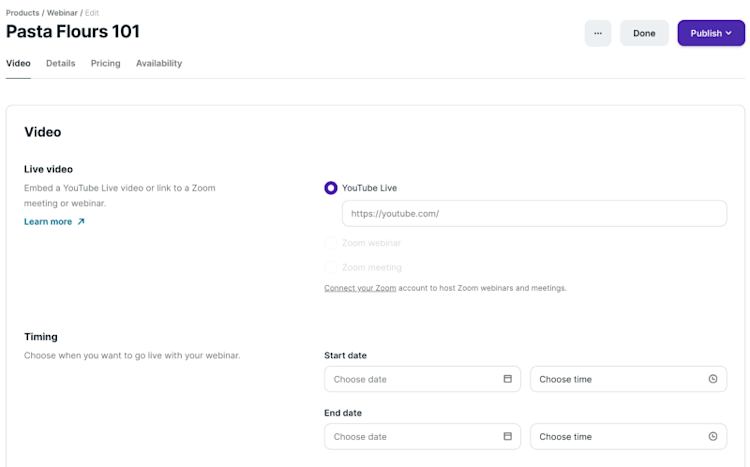Select the Zoom meeting radio option
Viewport: 750px width, 467px height.
click(x=331, y=267)
